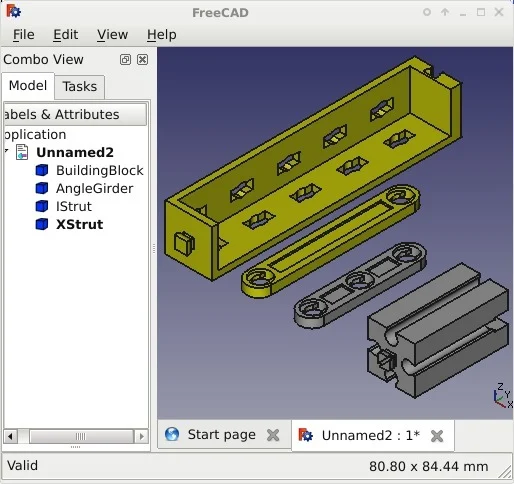This screenshot has height=484, width=514.
Task: Click the XYZ axis indicator
Action: tap(503, 396)
